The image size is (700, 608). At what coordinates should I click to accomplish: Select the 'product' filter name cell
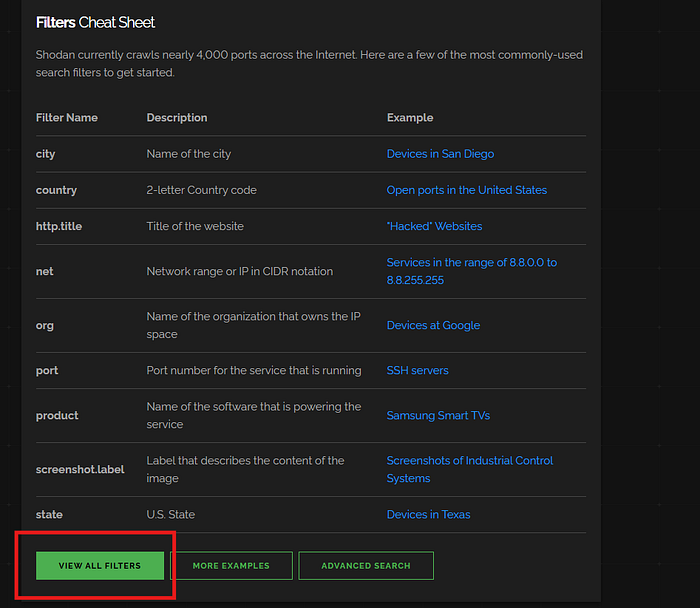[x=57, y=416]
